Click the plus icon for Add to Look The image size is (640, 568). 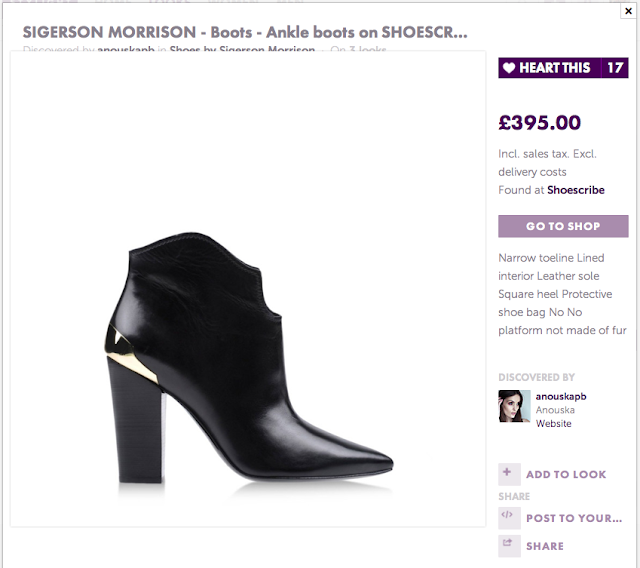tap(508, 473)
